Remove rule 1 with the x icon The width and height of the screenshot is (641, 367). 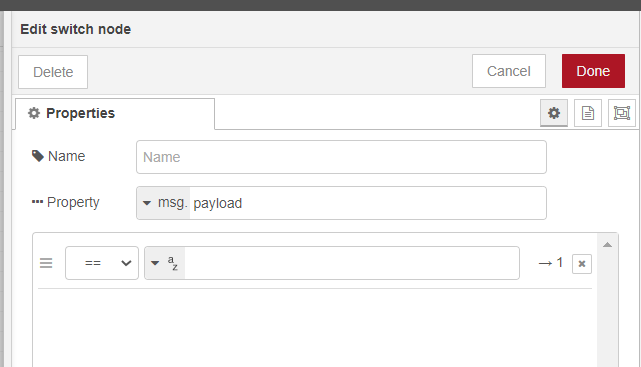pyautogui.click(x=582, y=264)
